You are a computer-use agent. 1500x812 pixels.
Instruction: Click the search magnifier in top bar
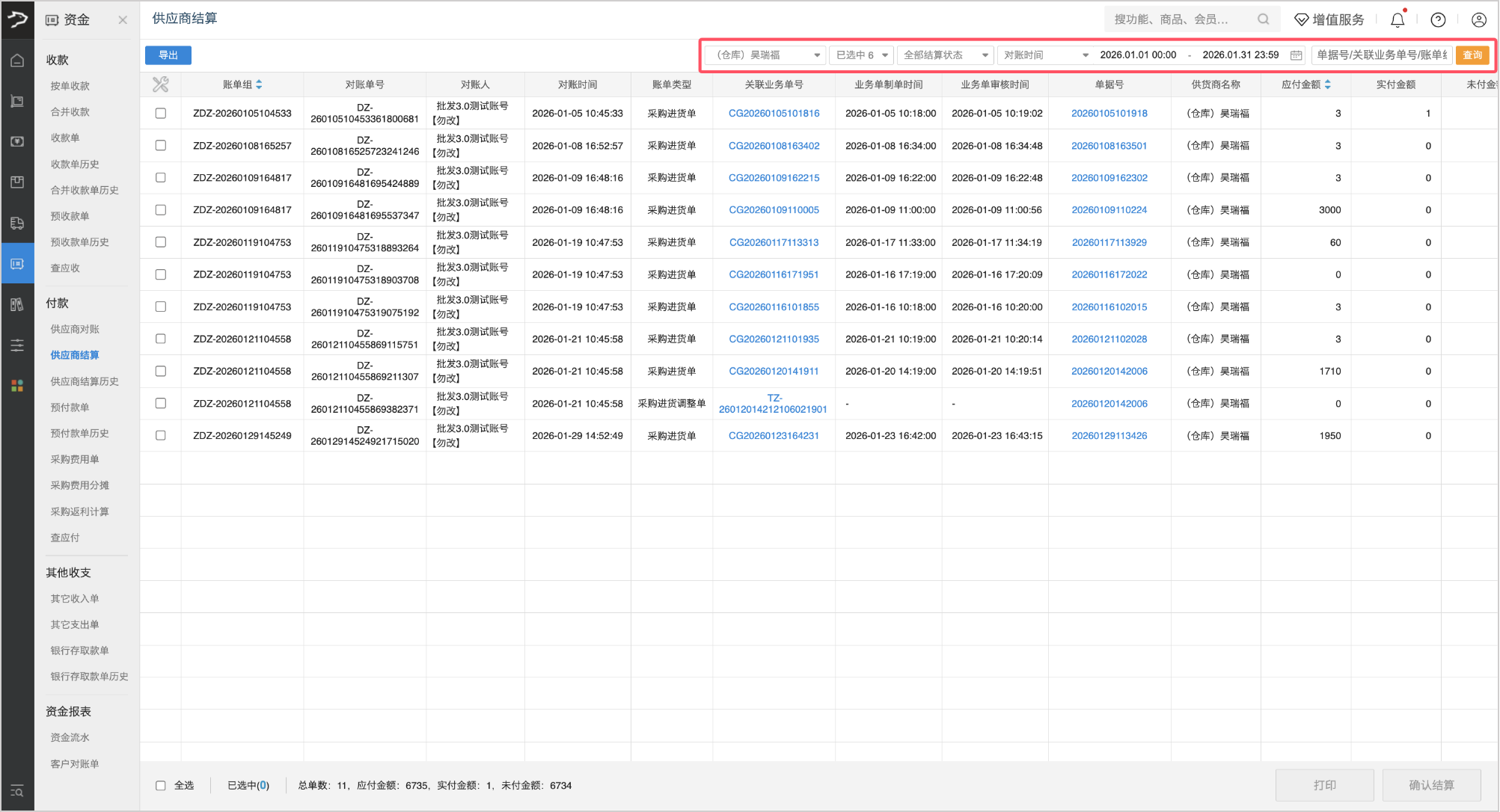pyautogui.click(x=1263, y=19)
